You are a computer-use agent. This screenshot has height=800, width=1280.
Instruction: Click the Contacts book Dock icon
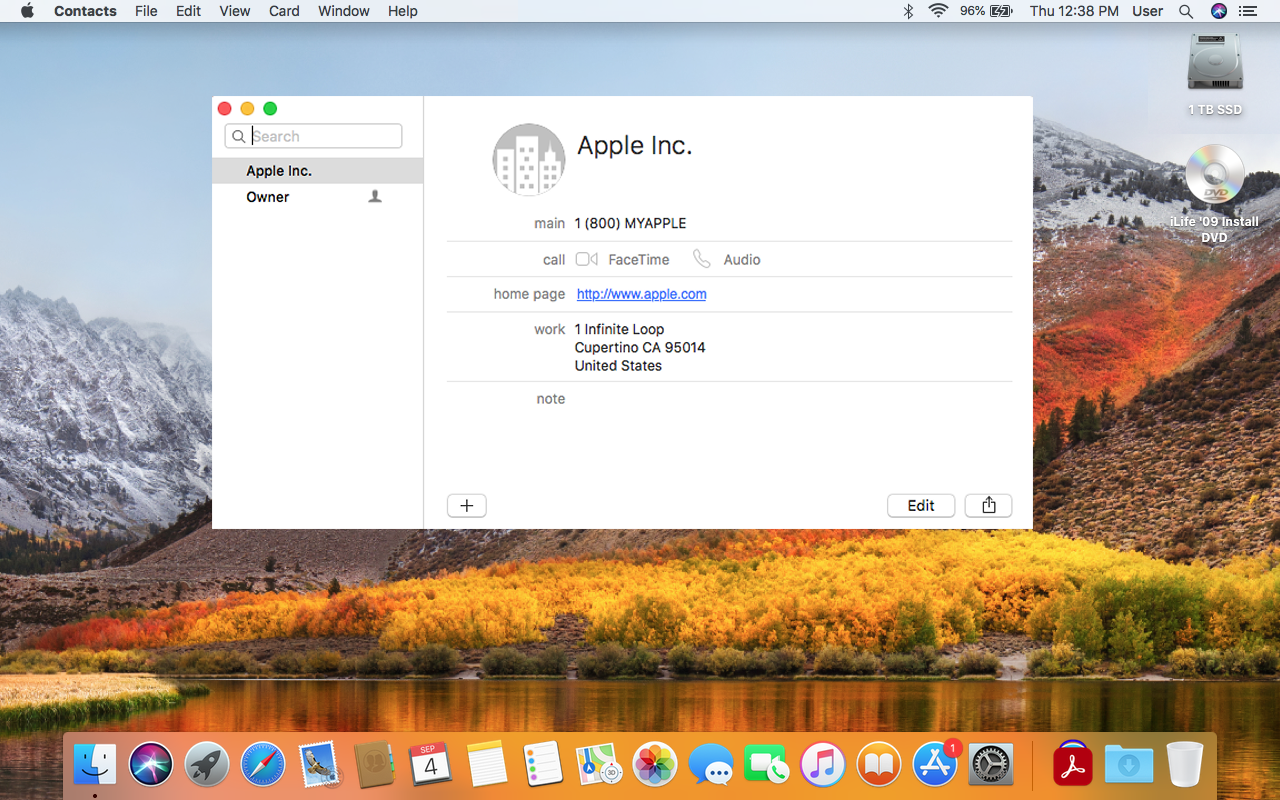coord(375,766)
